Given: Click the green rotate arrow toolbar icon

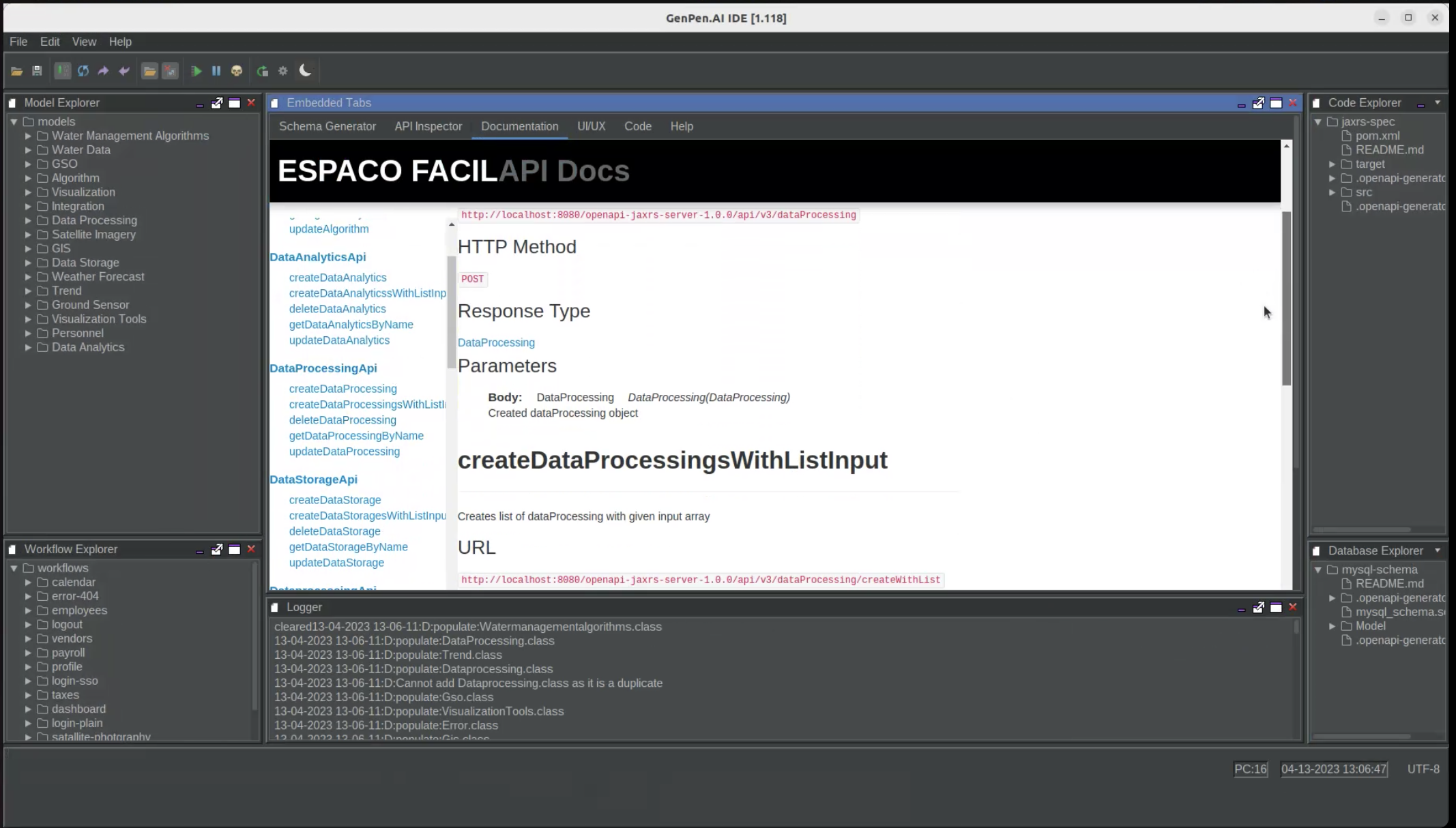Looking at the screenshot, I should 262,71.
